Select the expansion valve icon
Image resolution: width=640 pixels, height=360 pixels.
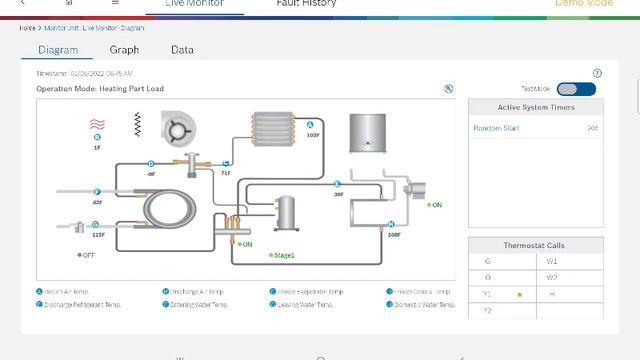click(x=192, y=164)
